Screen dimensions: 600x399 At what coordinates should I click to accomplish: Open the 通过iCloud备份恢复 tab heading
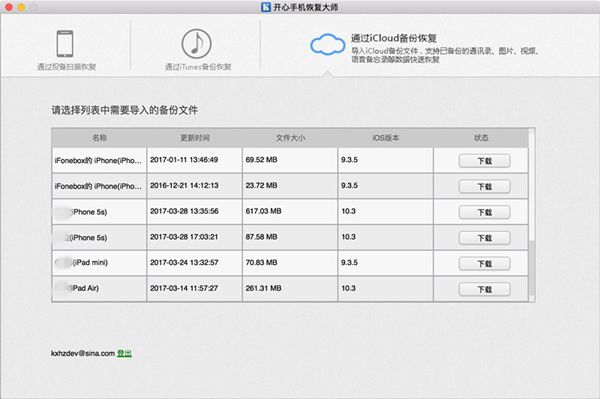(x=394, y=38)
